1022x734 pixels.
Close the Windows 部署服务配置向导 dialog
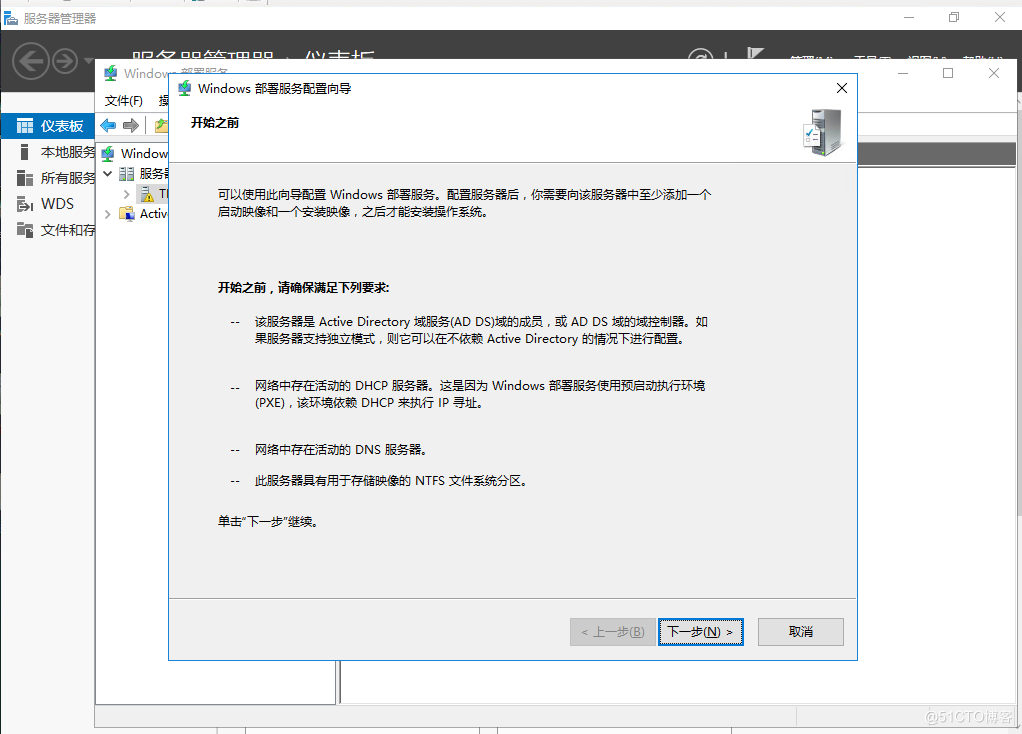click(x=841, y=88)
